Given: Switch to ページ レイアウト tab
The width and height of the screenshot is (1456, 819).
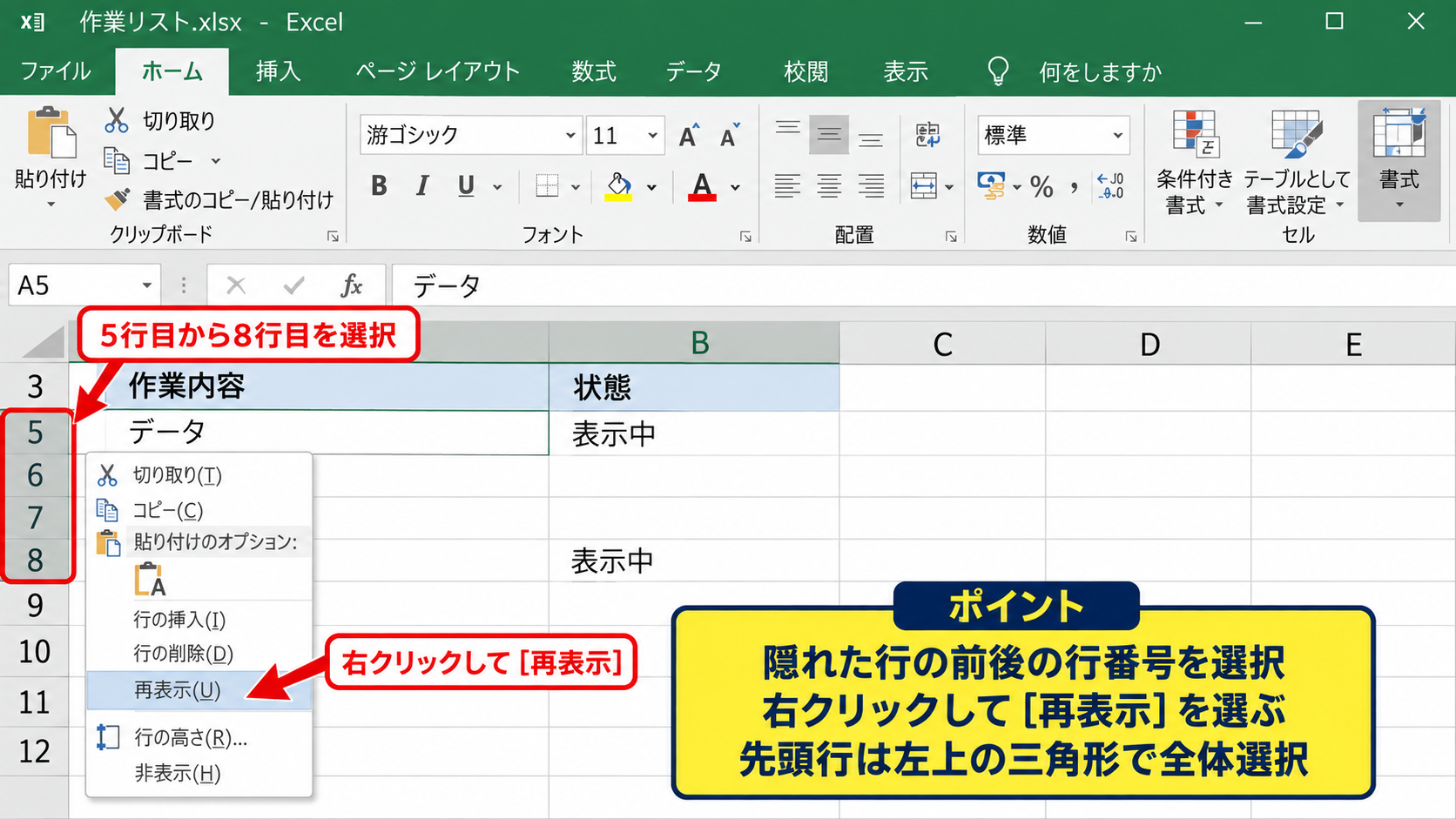Looking at the screenshot, I should [x=438, y=71].
